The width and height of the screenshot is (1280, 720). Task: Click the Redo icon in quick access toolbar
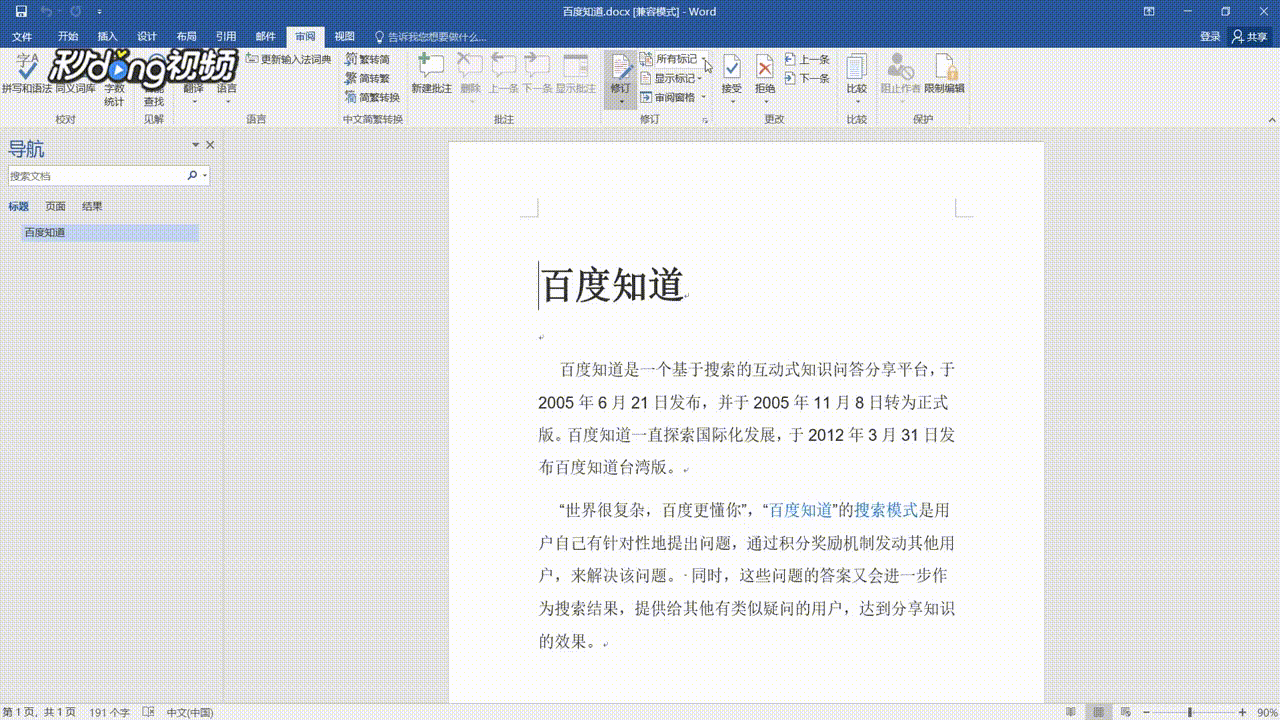[75, 11]
